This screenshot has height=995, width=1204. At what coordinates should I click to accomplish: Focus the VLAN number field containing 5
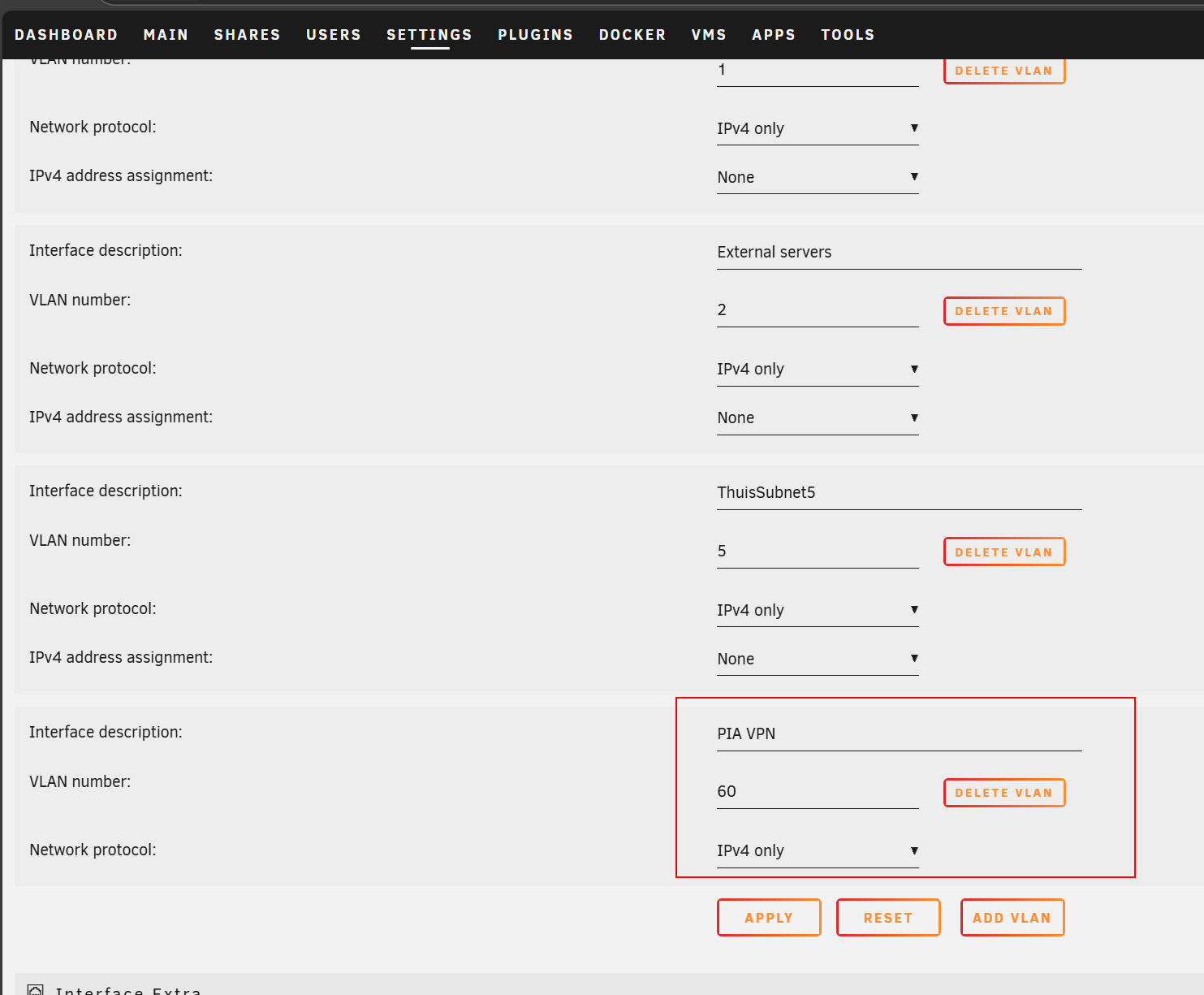click(x=818, y=551)
